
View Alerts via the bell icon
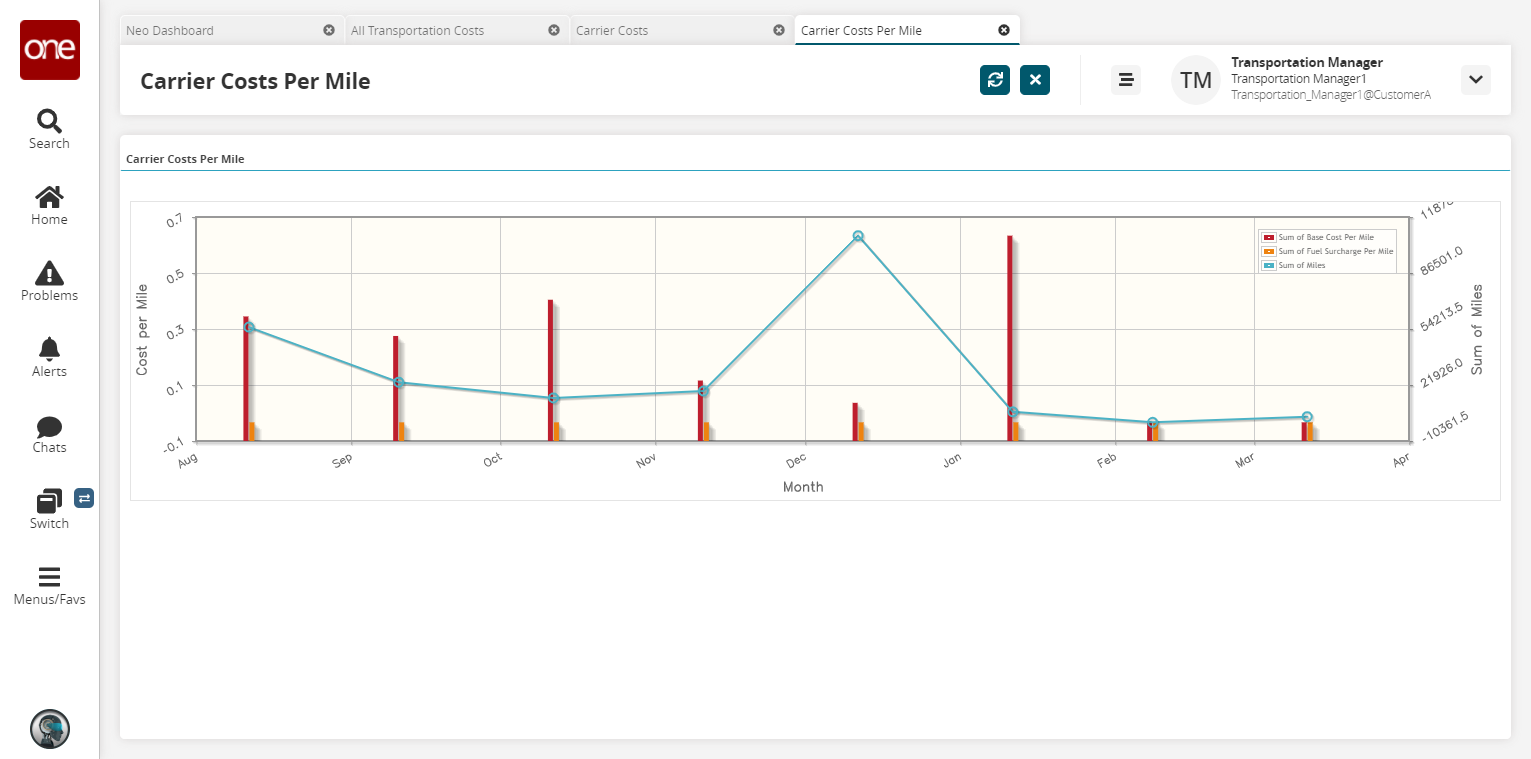(49, 357)
